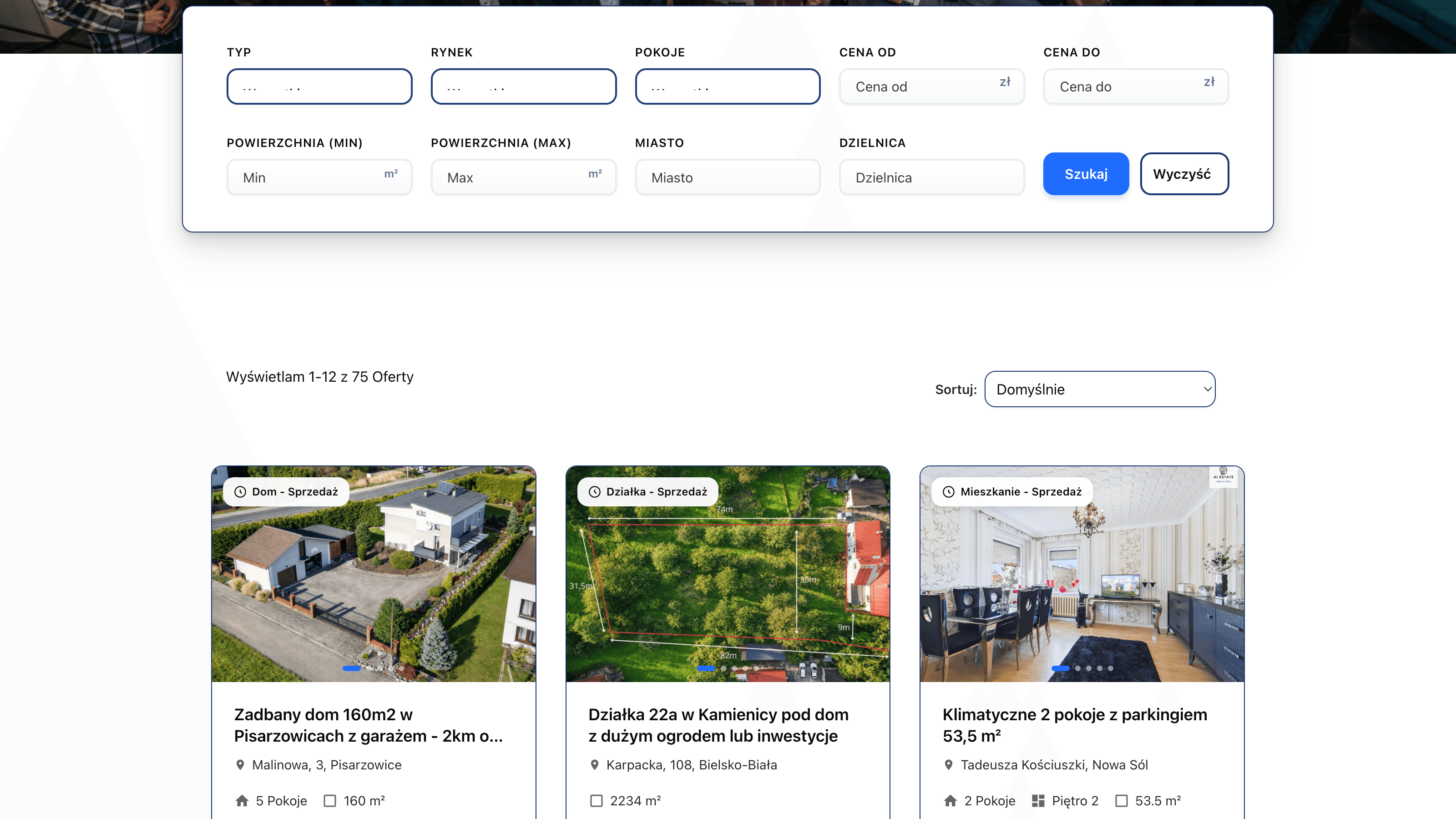Select first slider dot on apartment photo
Viewport: 1456px width, 819px height.
coord(1060,669)
